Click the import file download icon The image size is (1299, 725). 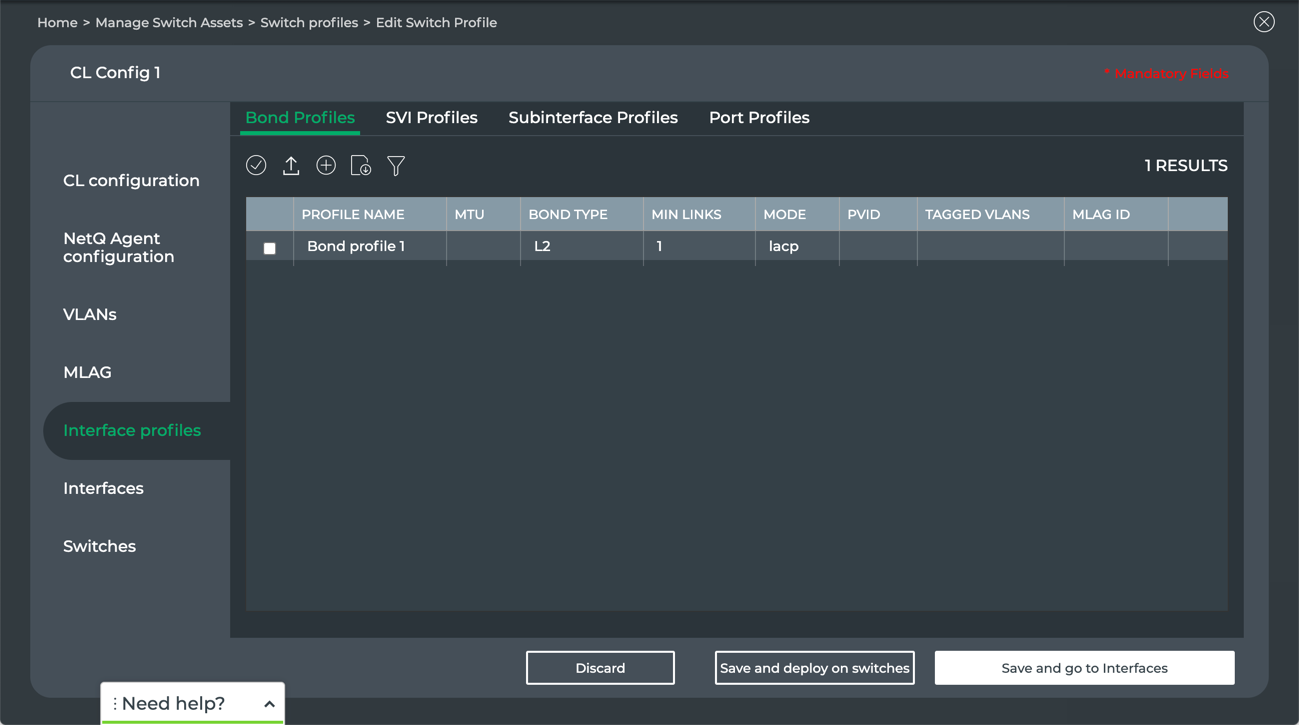click(x=361, y=166)
